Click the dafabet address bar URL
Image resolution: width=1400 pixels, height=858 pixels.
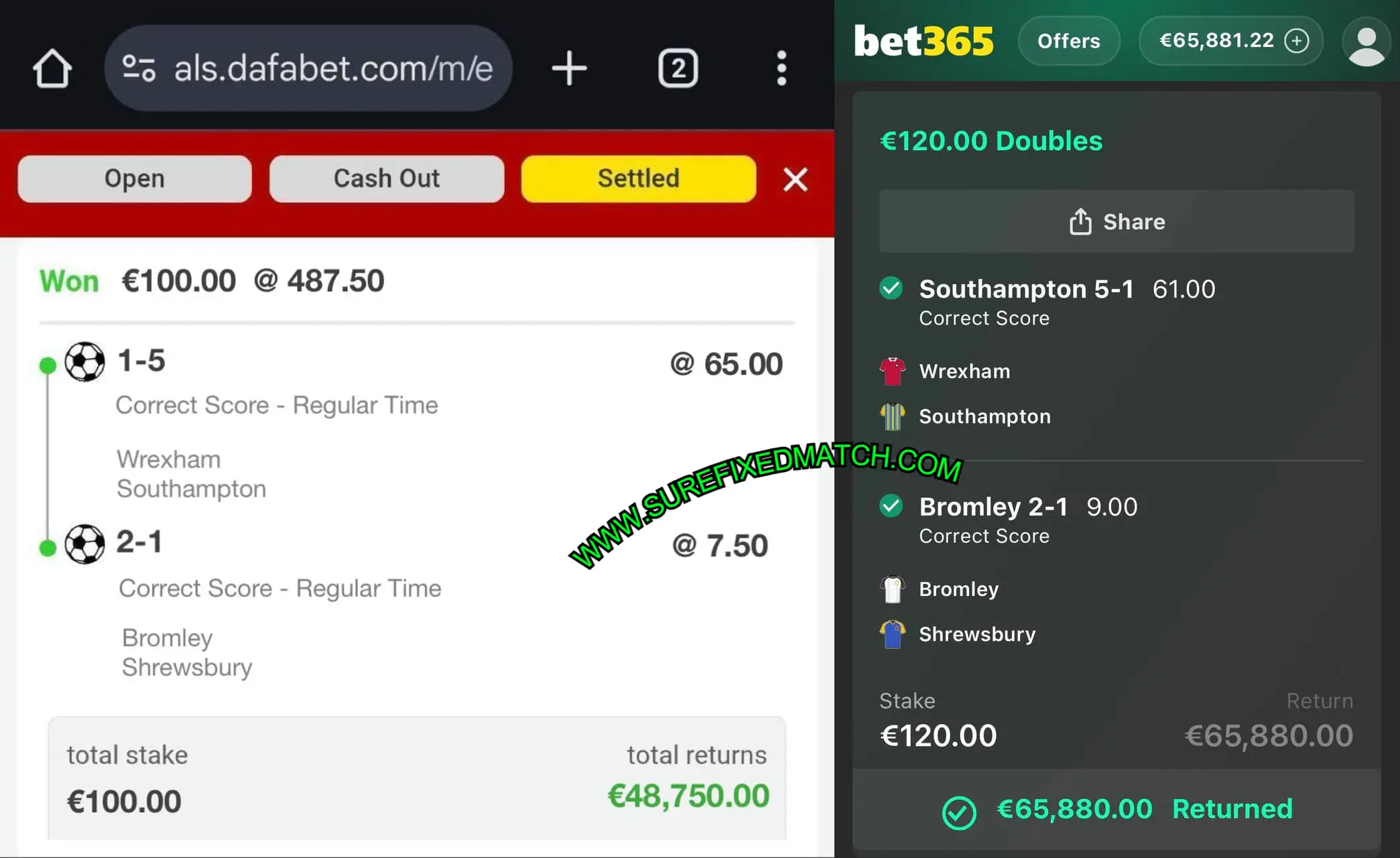tap(333, 68)
